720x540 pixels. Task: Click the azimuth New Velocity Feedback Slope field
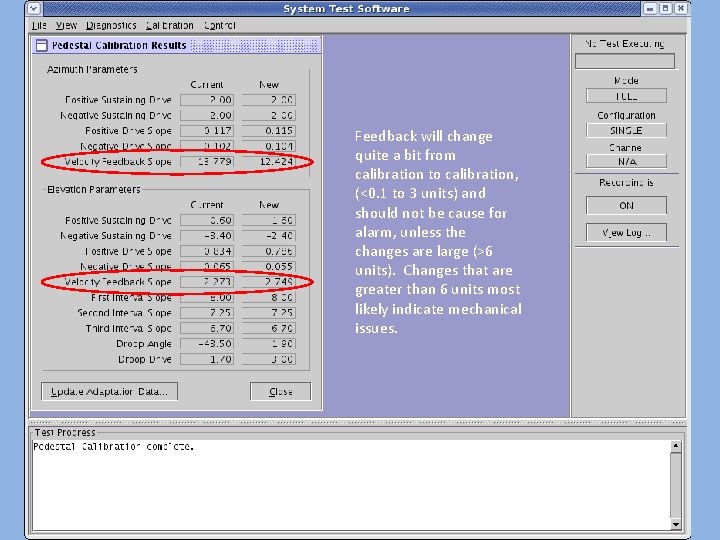tap(269, 162)
